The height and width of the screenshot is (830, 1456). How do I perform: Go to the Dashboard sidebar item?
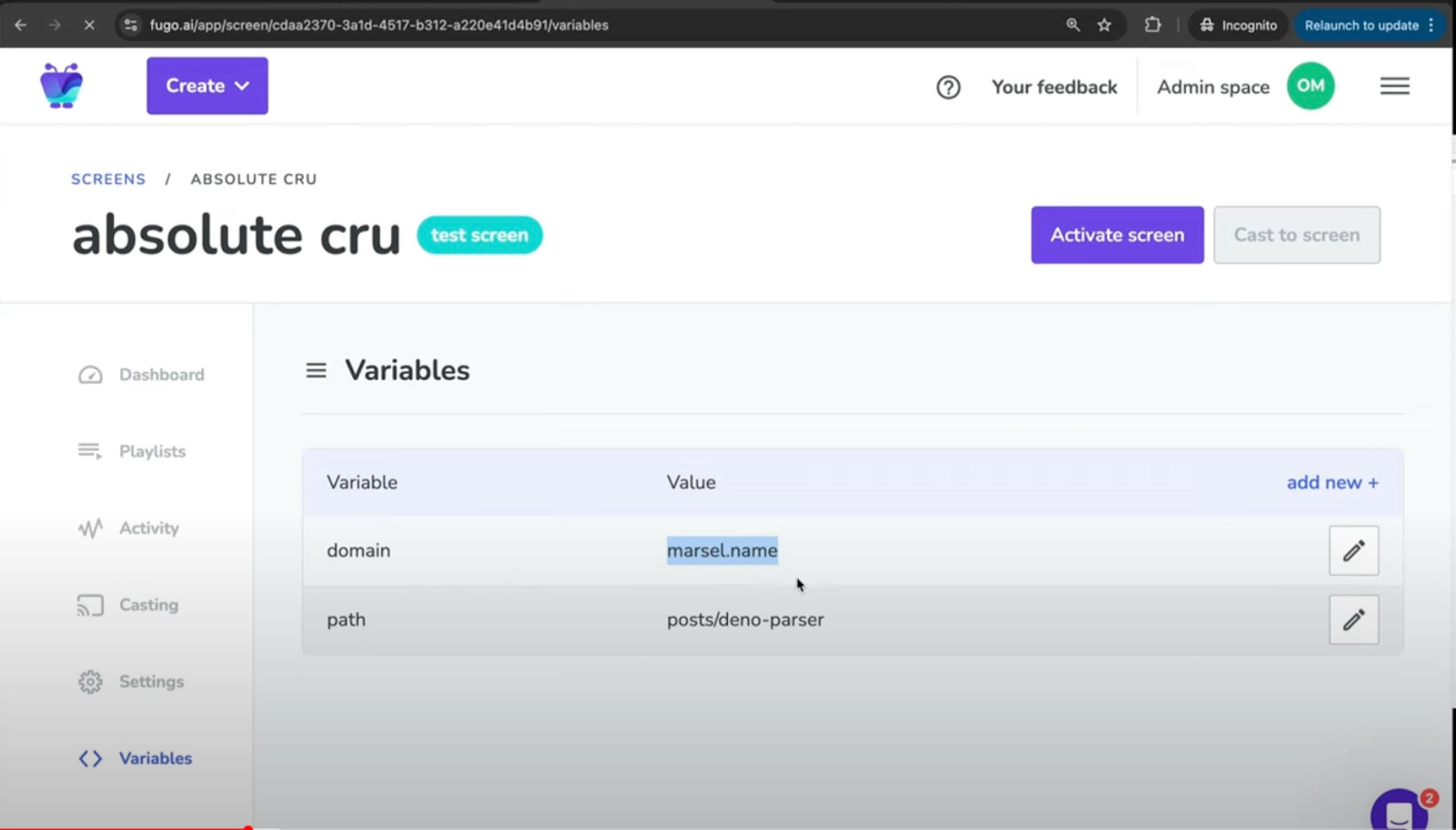(x=161, y=375)
